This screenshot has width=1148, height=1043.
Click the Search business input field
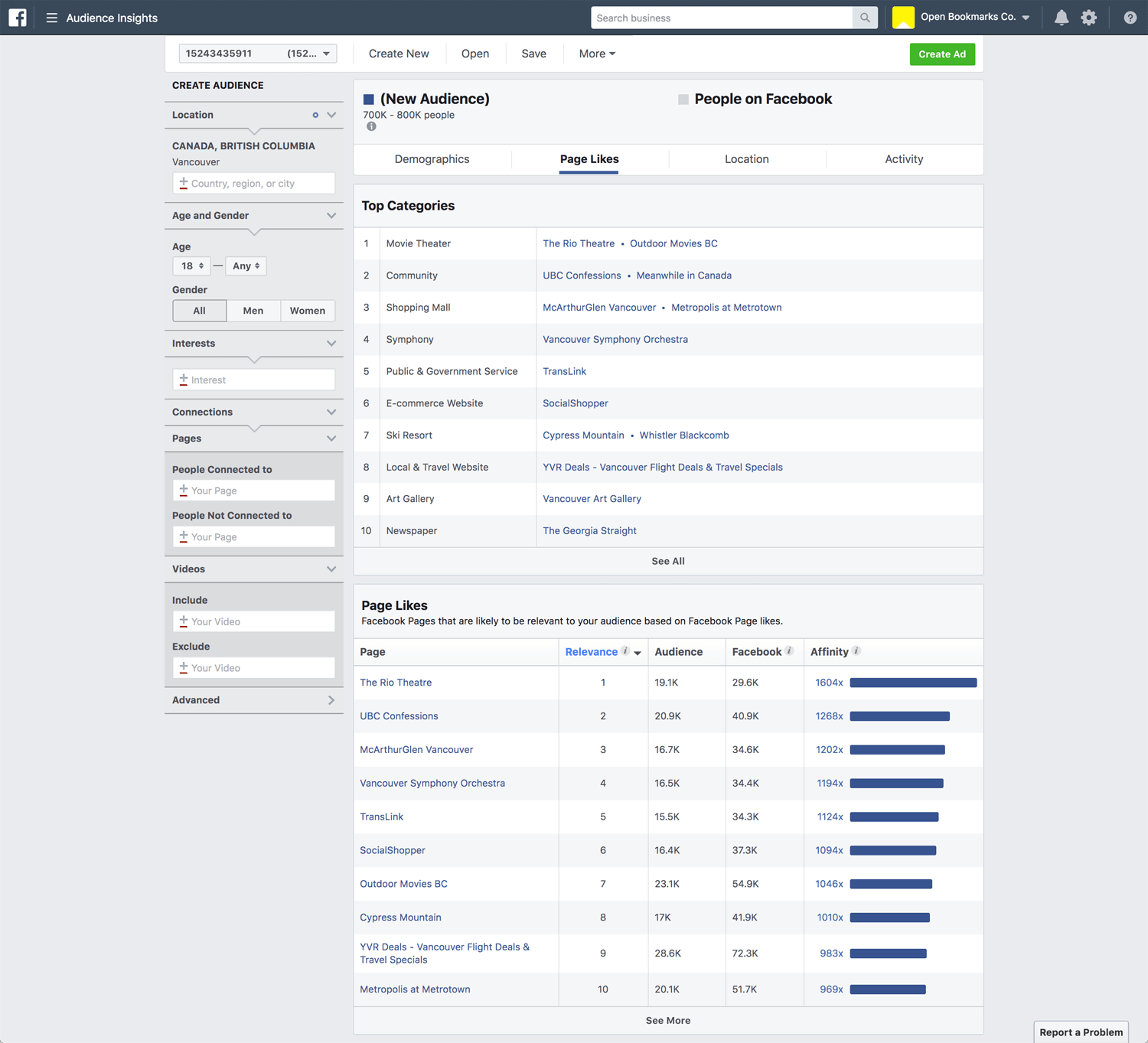click(x=722, y=18)
